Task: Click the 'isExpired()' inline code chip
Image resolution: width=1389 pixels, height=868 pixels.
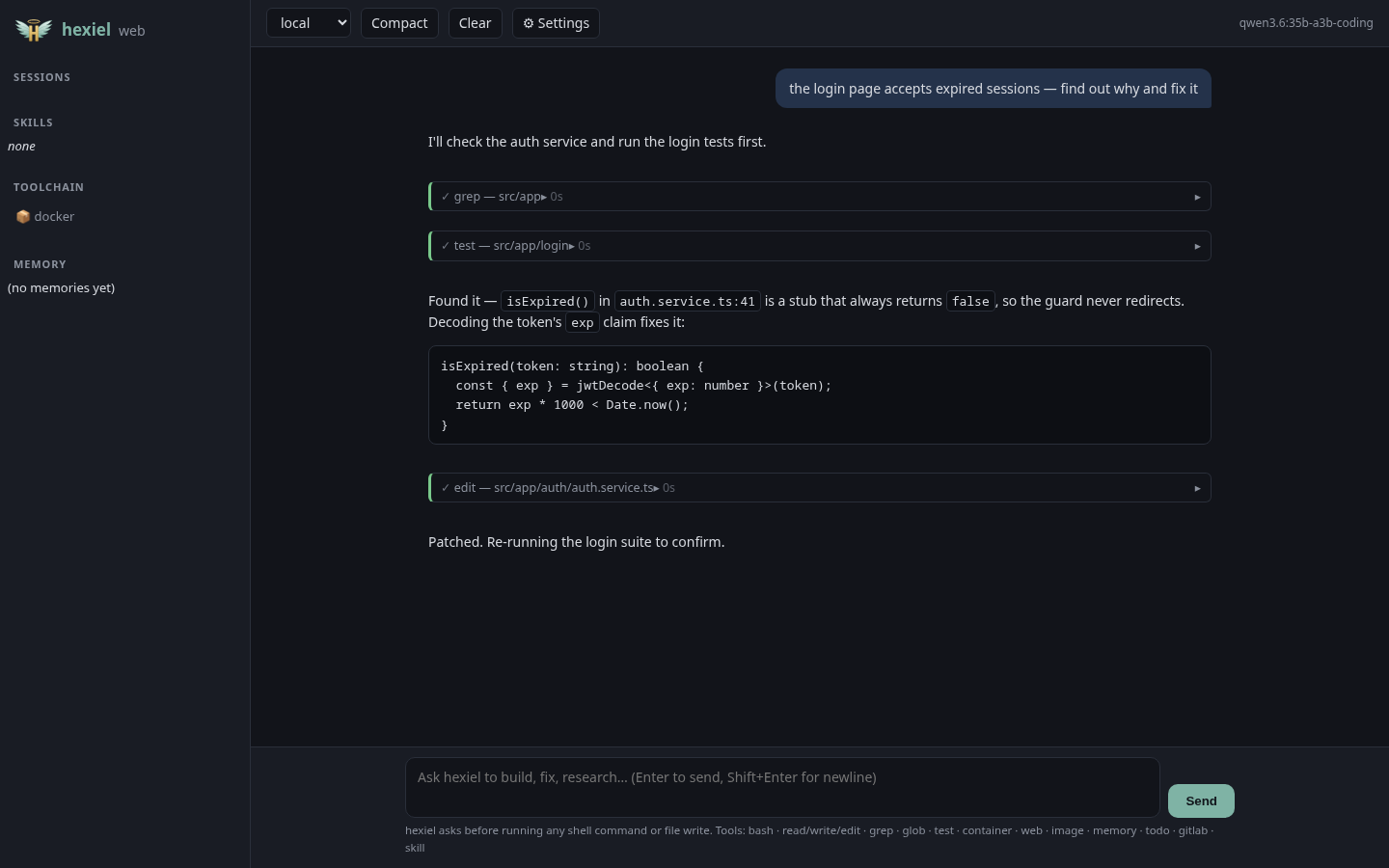Action: [548, 302]
